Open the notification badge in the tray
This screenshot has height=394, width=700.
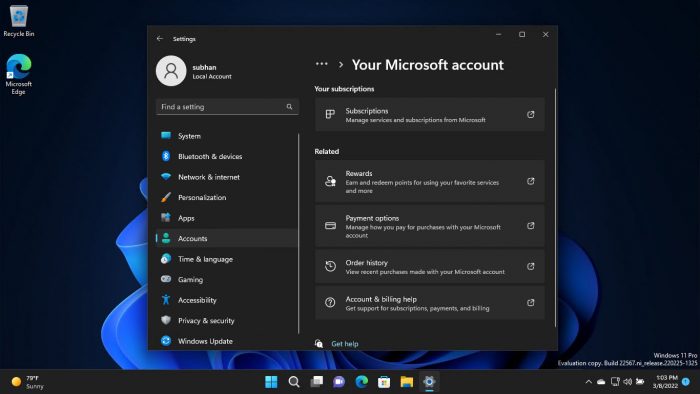click(x=686, y=382)
